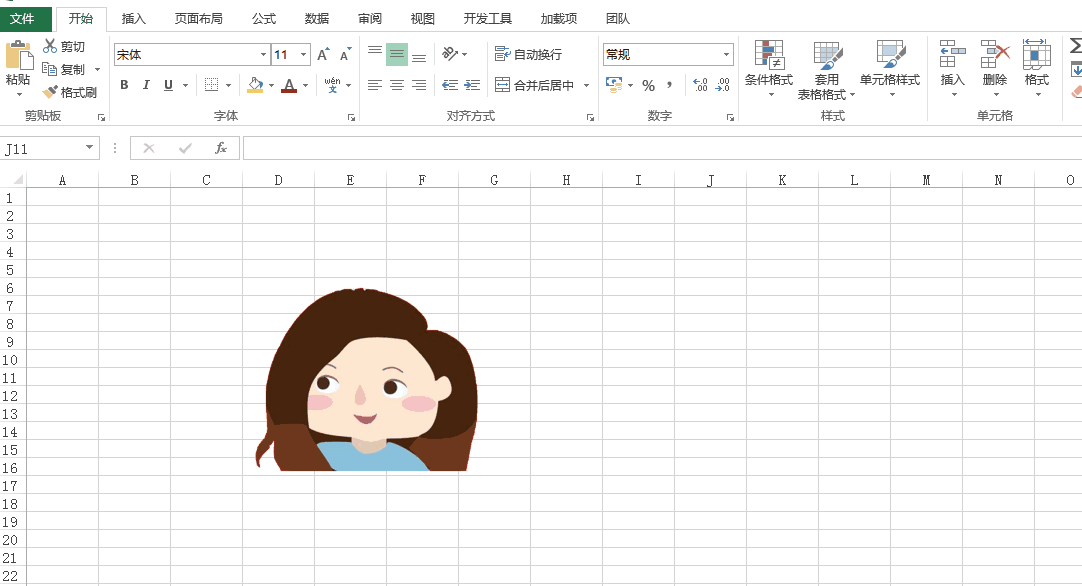
Task: Expand the font color dropdown arrow
Action: pyautogui.click(x=305, y=86)
